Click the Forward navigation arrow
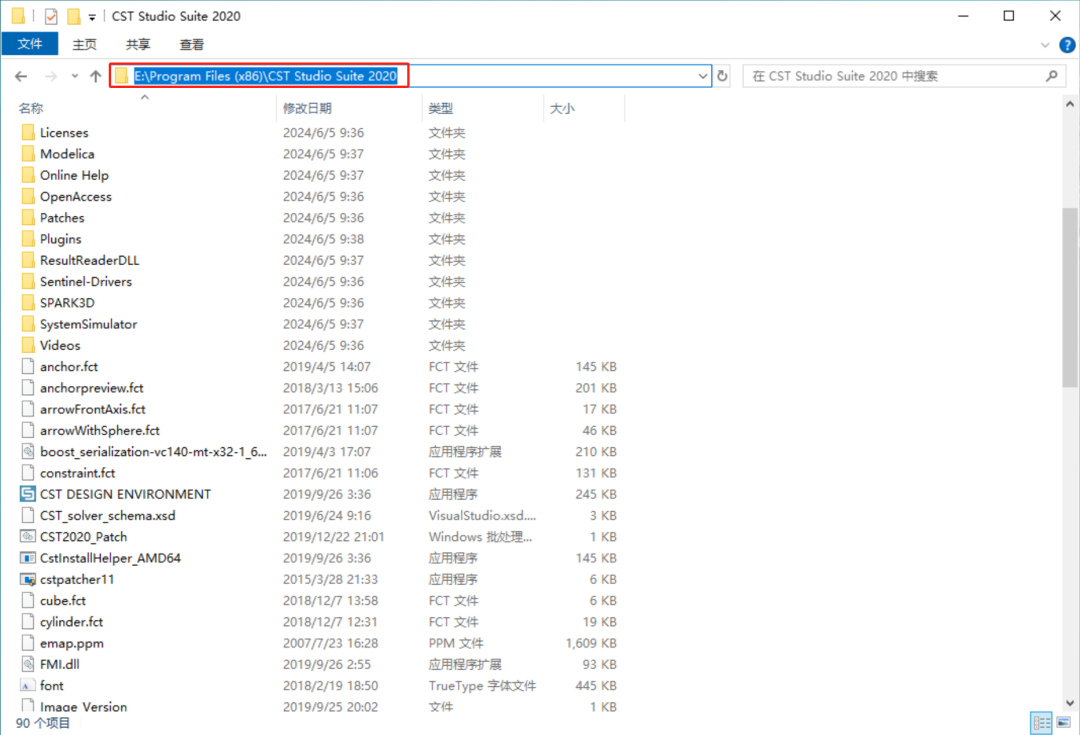 50,76
